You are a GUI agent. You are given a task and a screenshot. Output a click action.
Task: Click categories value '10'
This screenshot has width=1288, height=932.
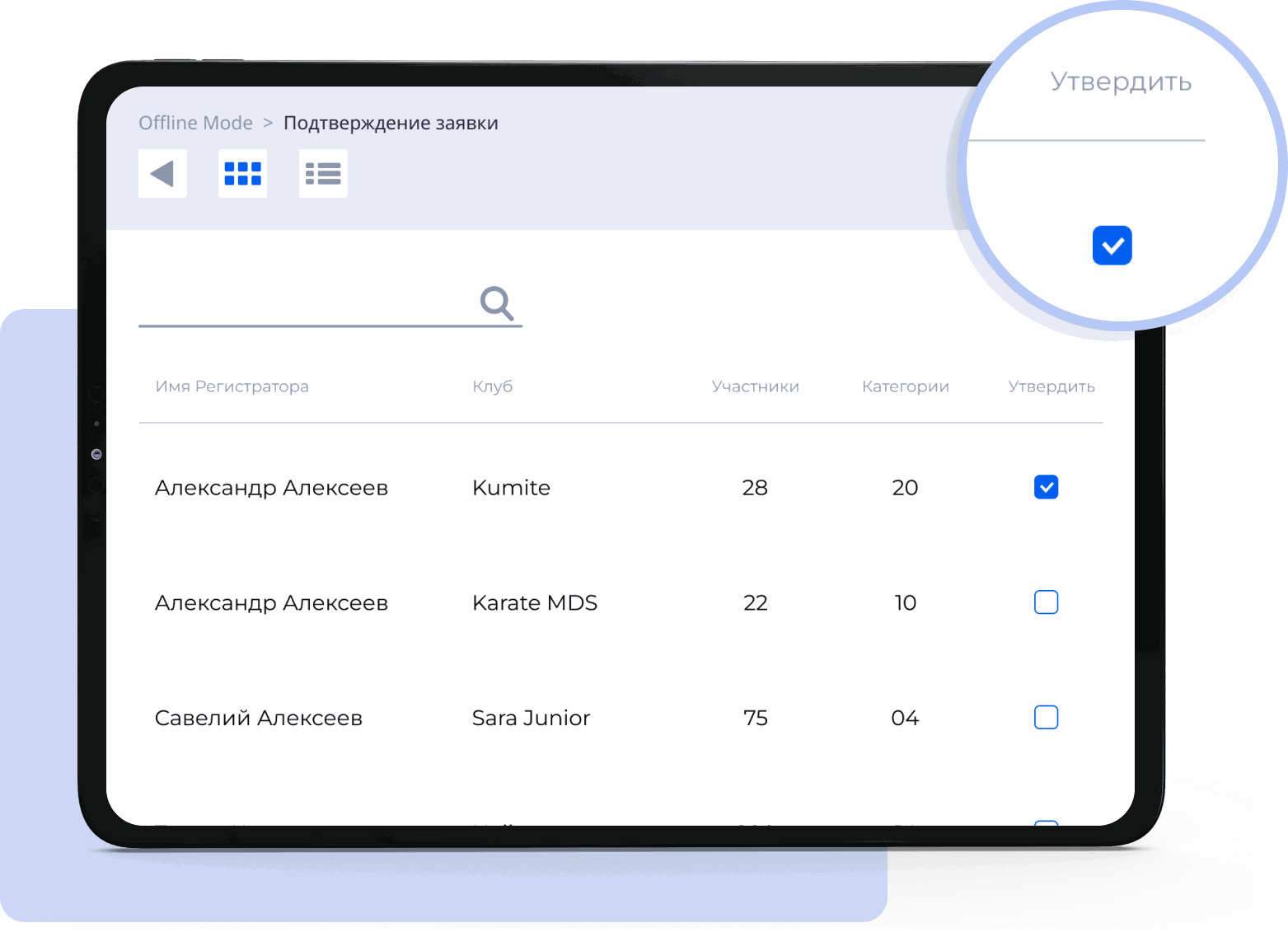point(905,603)
